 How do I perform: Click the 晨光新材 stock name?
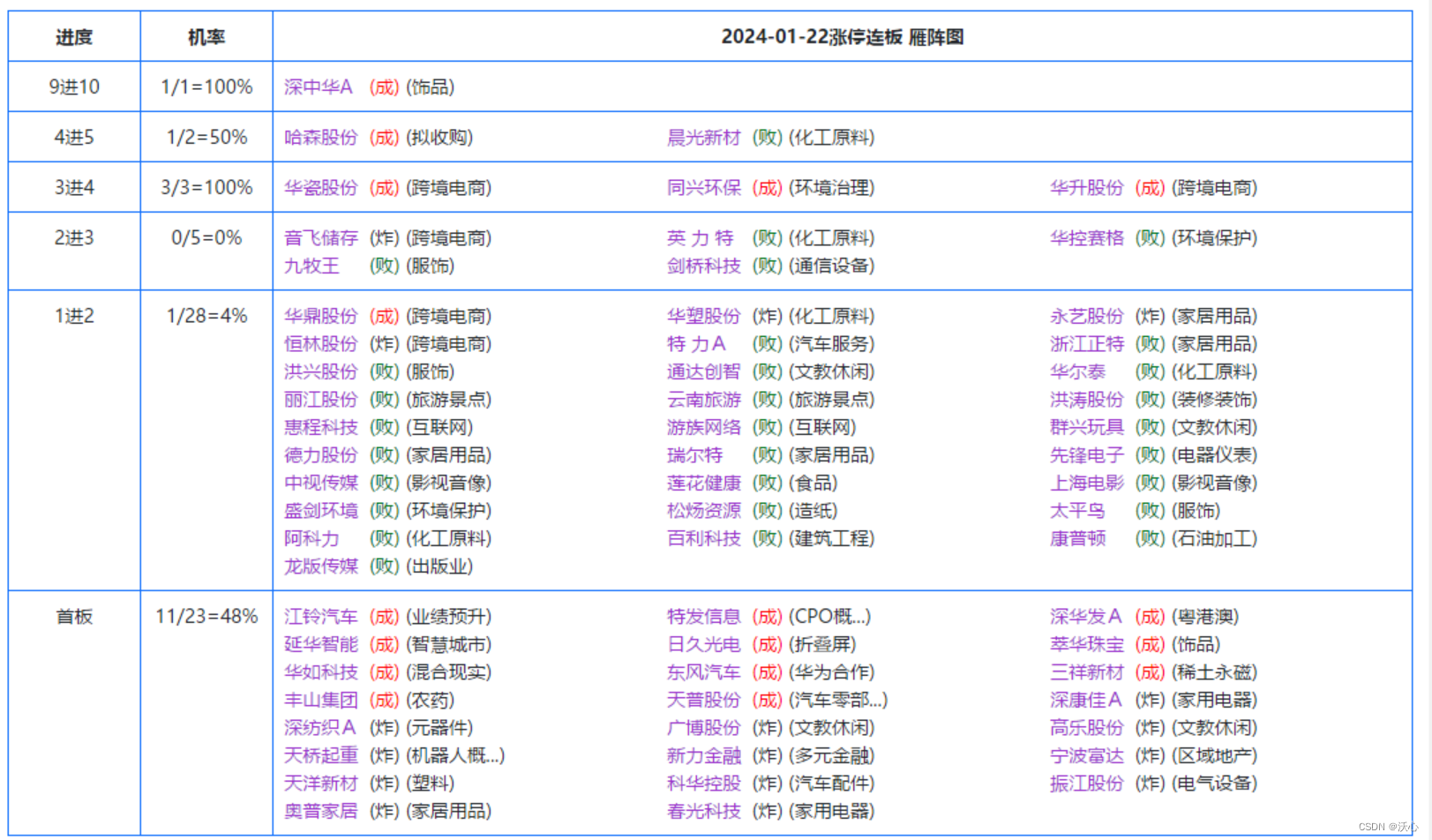coord(704,138)
